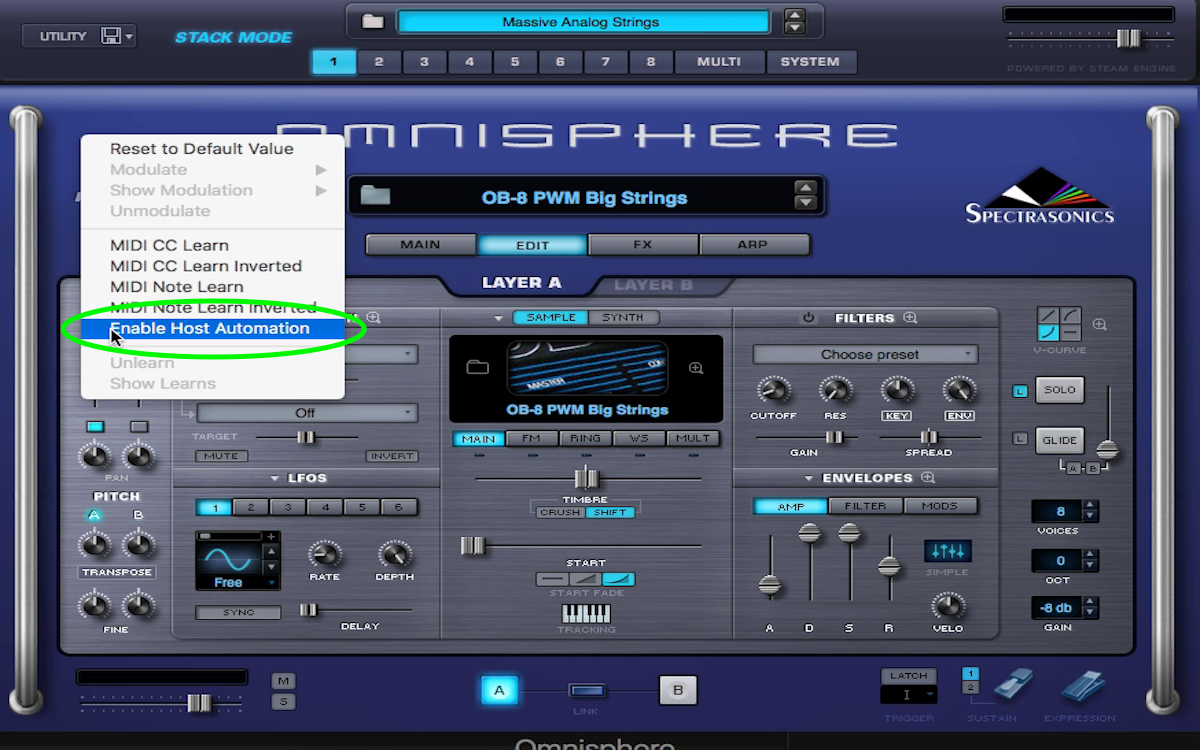
Task: Open the modulation Off dropdown
Action: [x=307, y=413]
